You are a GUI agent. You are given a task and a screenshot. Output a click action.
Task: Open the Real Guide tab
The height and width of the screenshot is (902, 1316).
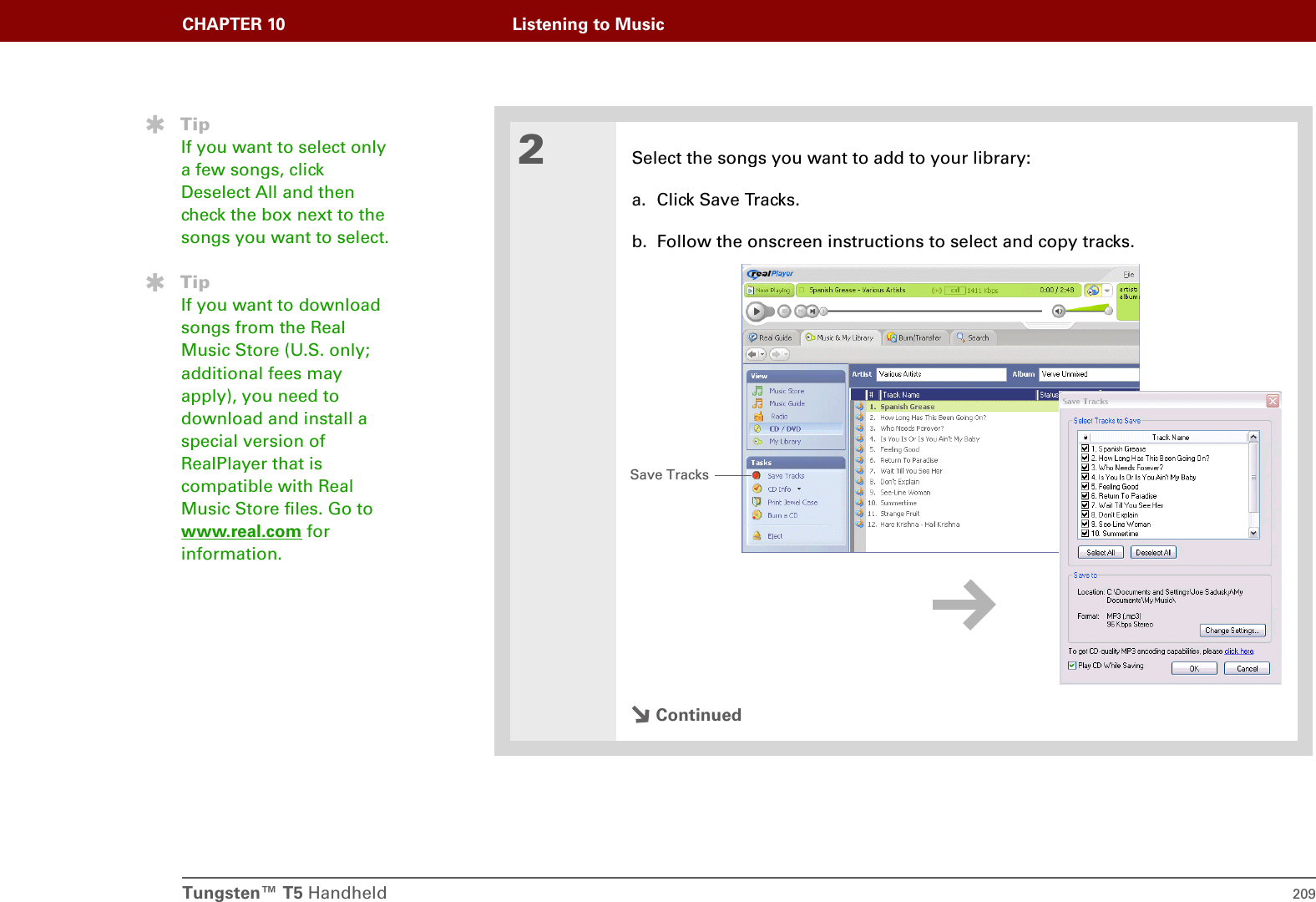771,337
